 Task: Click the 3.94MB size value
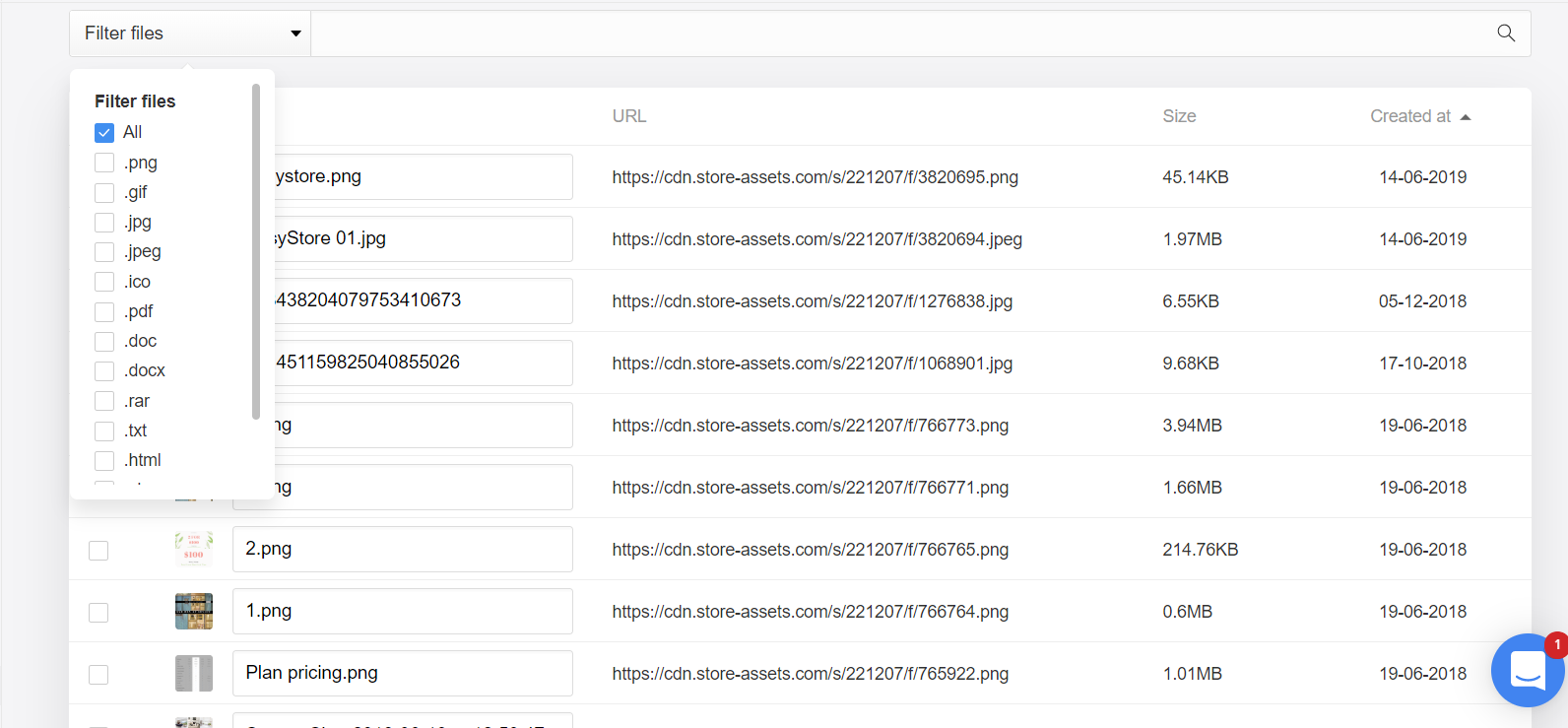1192,426
